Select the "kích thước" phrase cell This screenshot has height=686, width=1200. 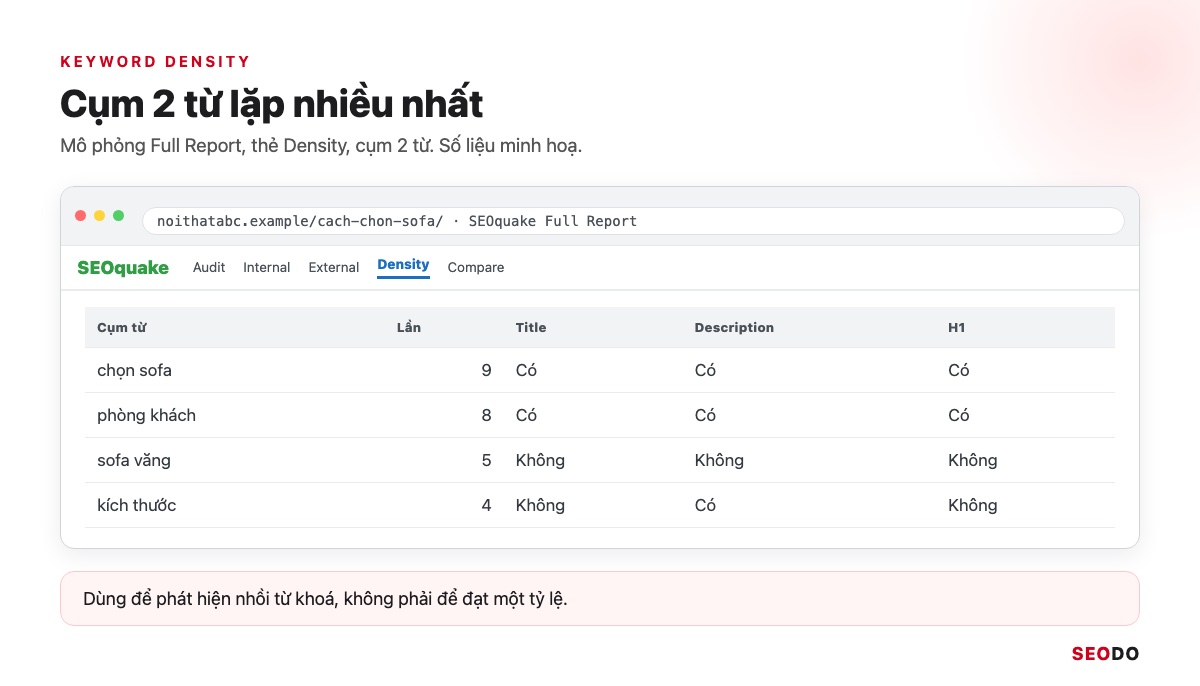point(136,505)
